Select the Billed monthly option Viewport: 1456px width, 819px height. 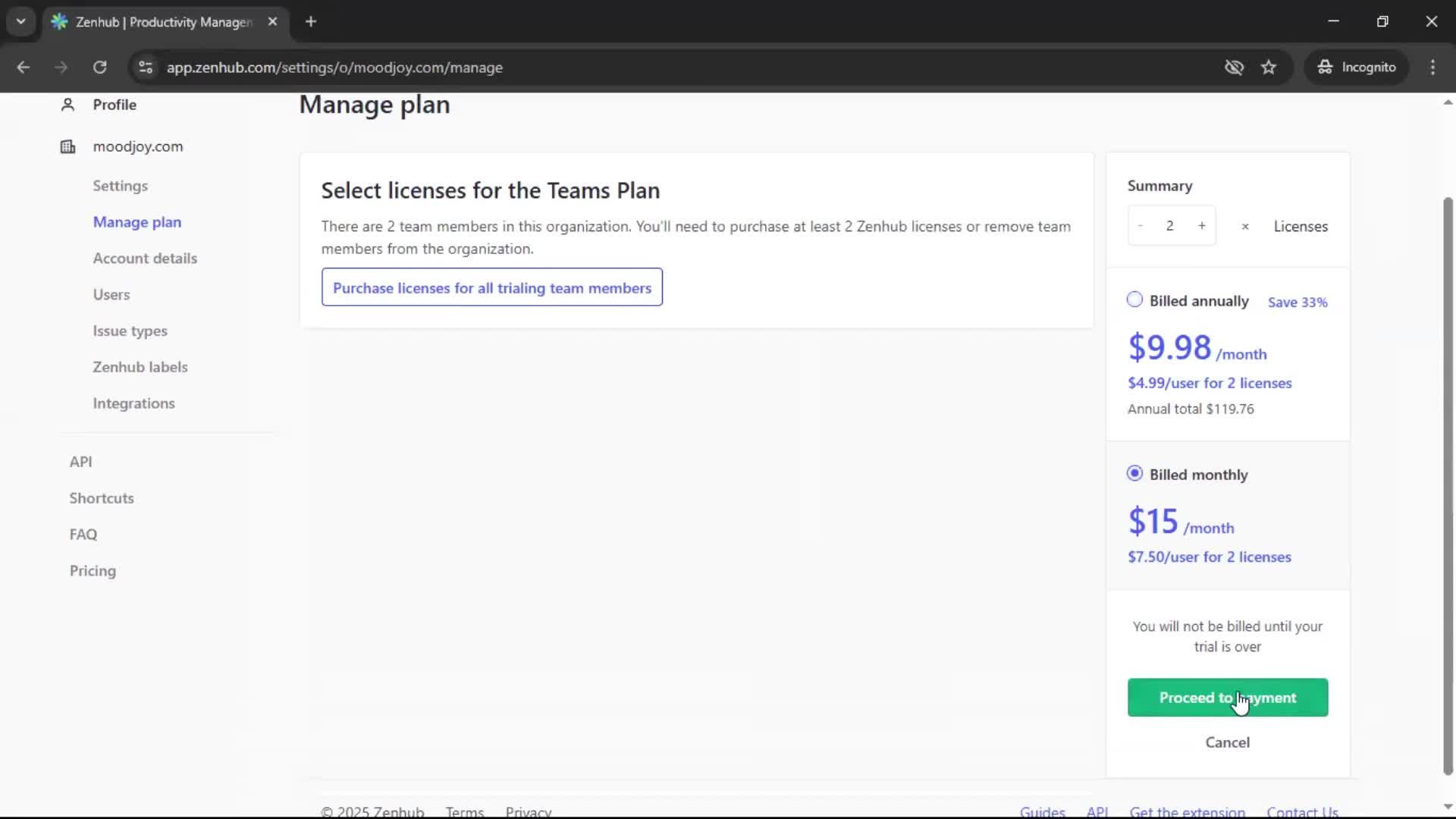pos(1134,473)
